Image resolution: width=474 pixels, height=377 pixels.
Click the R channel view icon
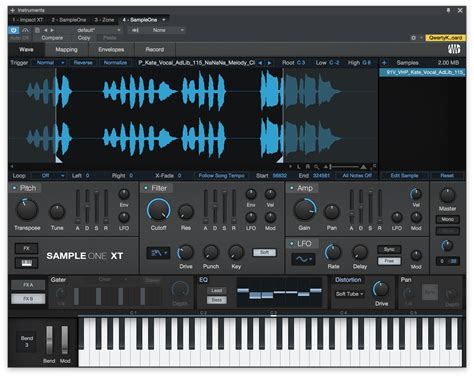pos(308,167)
